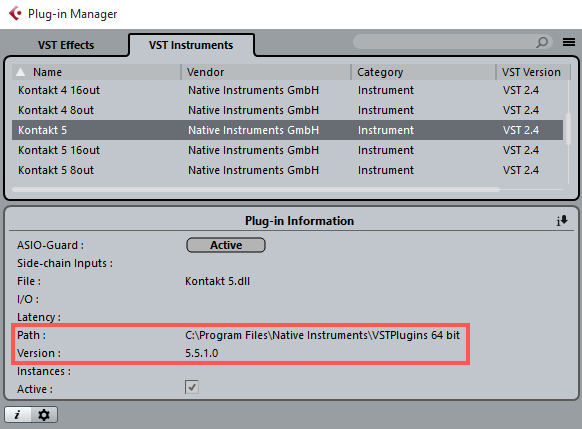Click the Plug-in Information pin icon
582x429 pixels.
pos(562,220)
